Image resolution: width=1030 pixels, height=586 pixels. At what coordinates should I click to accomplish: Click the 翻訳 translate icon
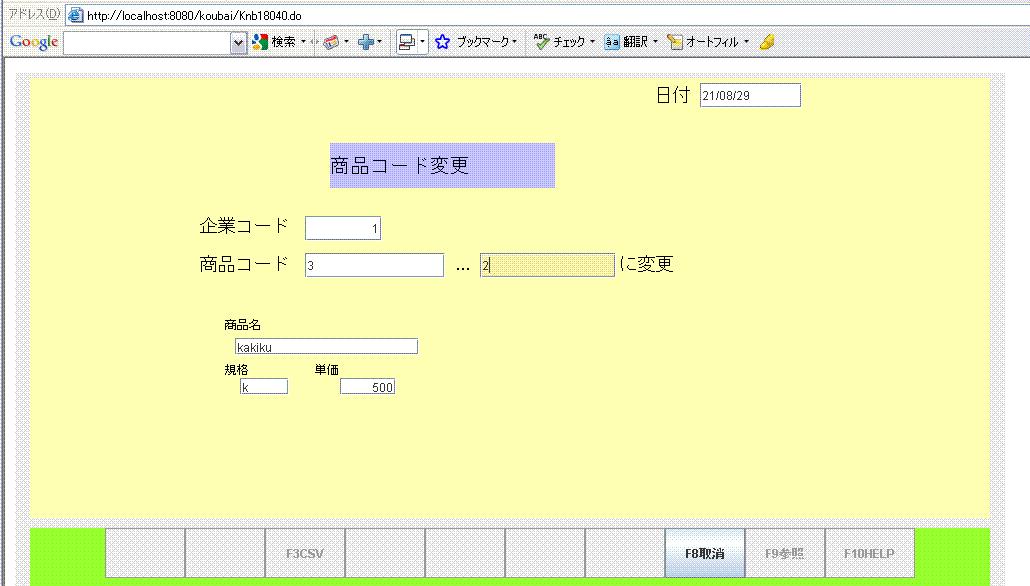[612, 42]
